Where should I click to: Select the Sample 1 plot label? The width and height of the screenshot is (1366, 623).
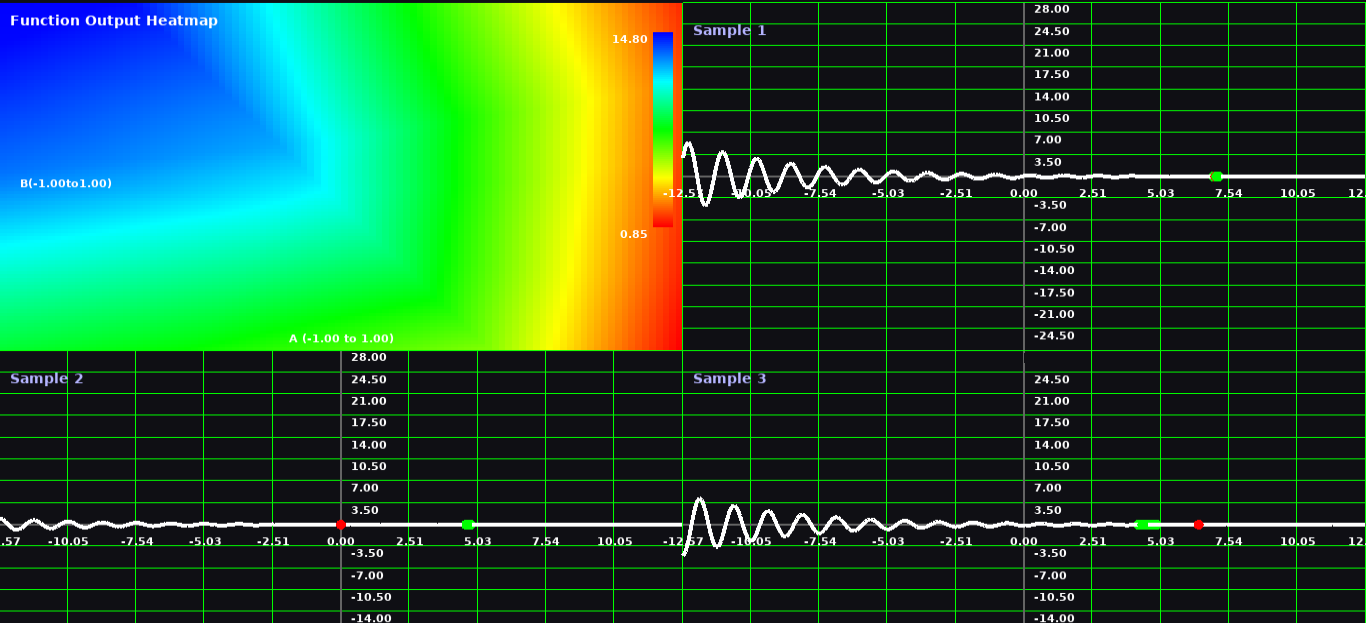point(729,30)
